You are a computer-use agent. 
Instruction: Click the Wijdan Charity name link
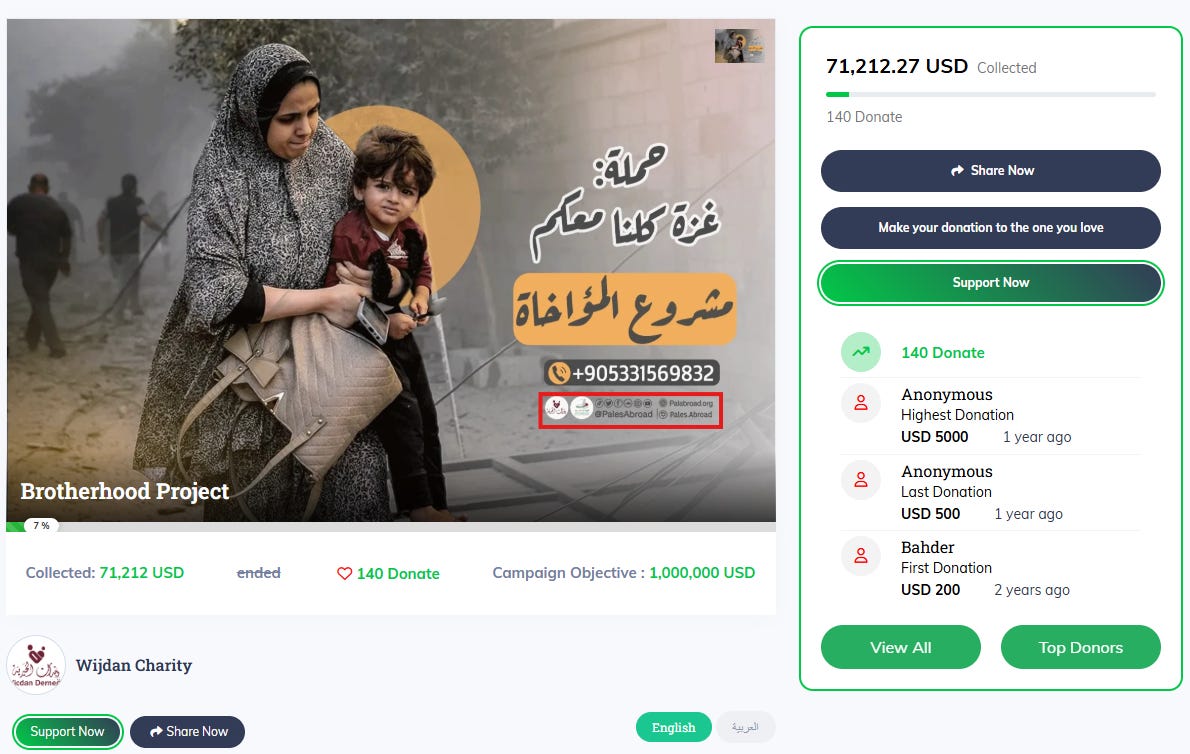click(134, 665)
